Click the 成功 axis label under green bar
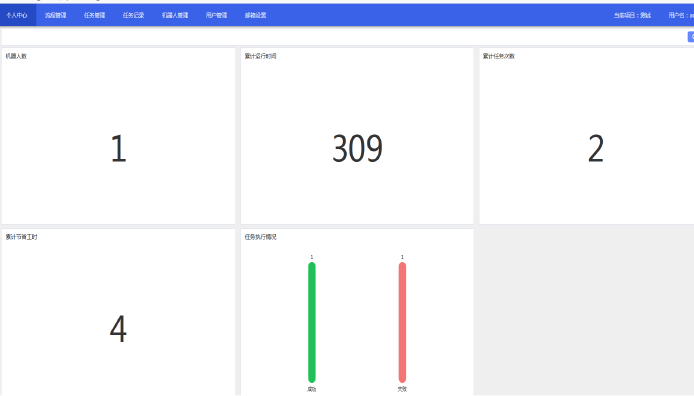Image resolution: width=694 pixels, height=396 pixels. 312,389
